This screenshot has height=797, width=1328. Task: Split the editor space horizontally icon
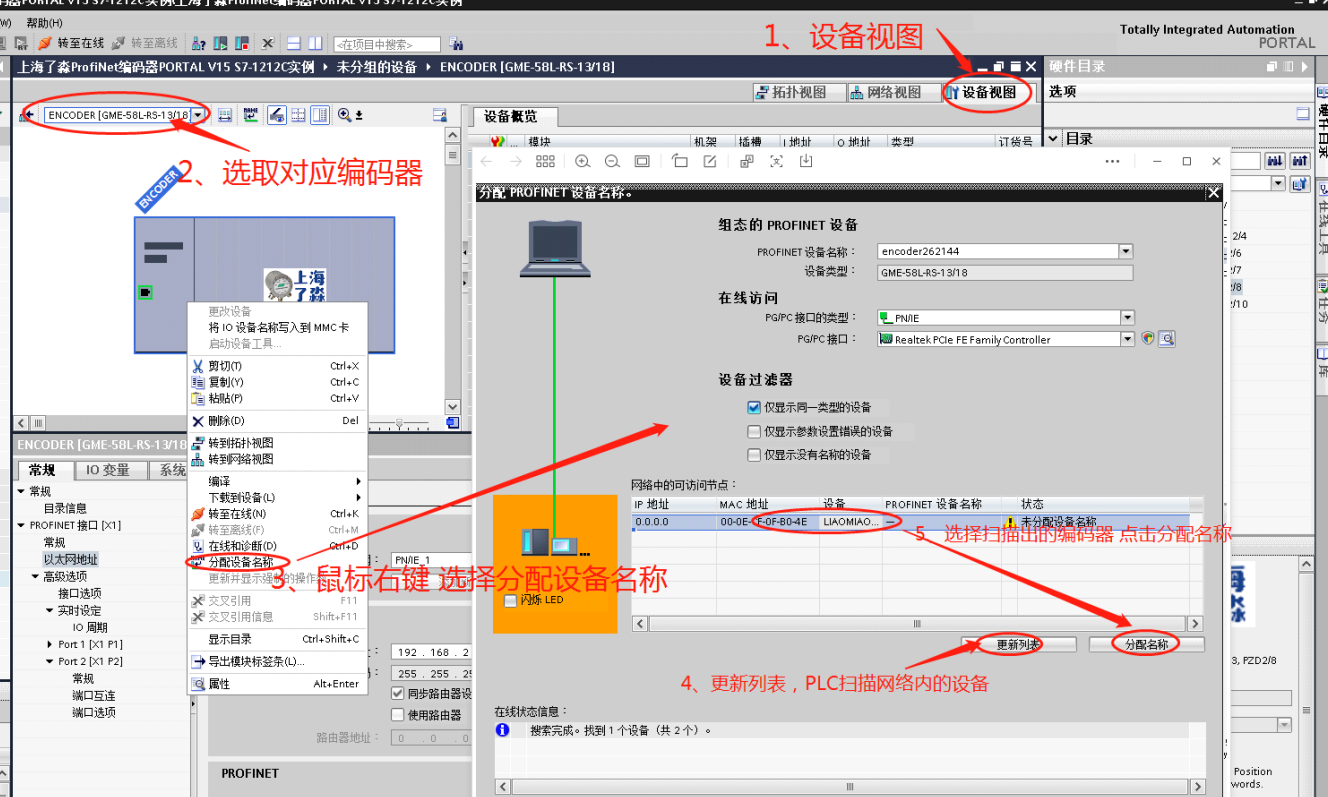click(x=294, y=43)
